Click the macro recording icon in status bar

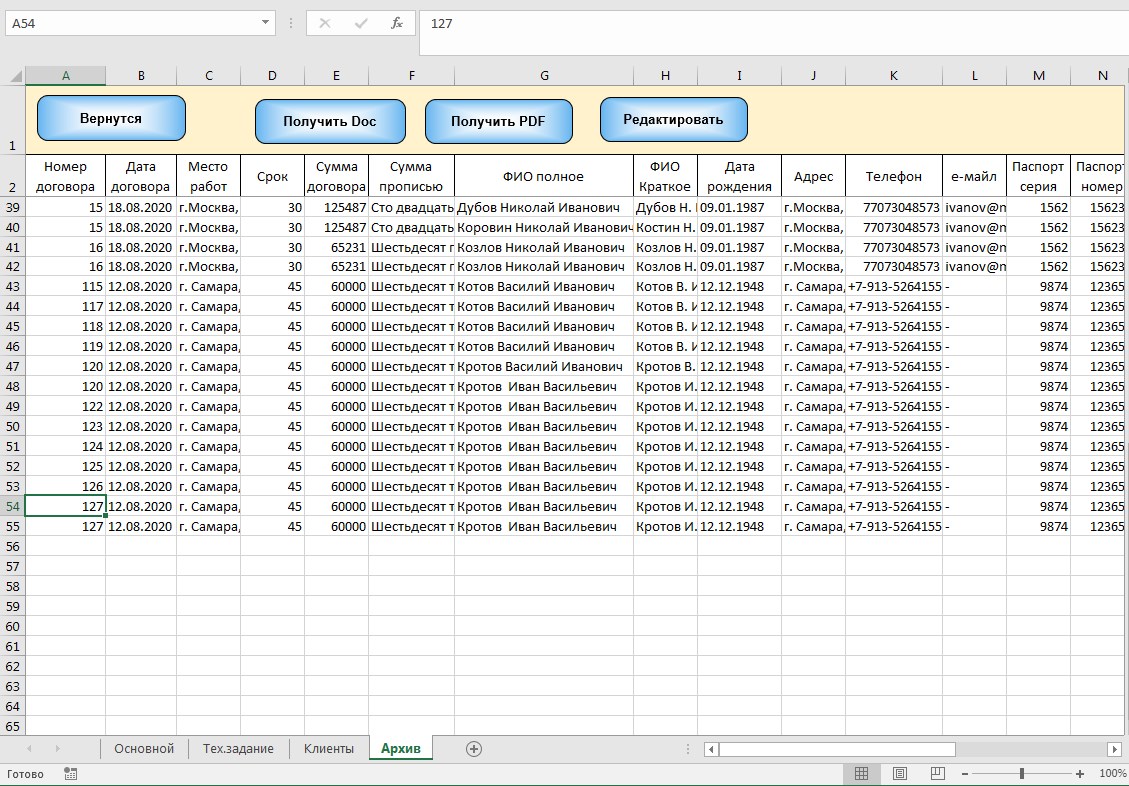pos(71,774)
